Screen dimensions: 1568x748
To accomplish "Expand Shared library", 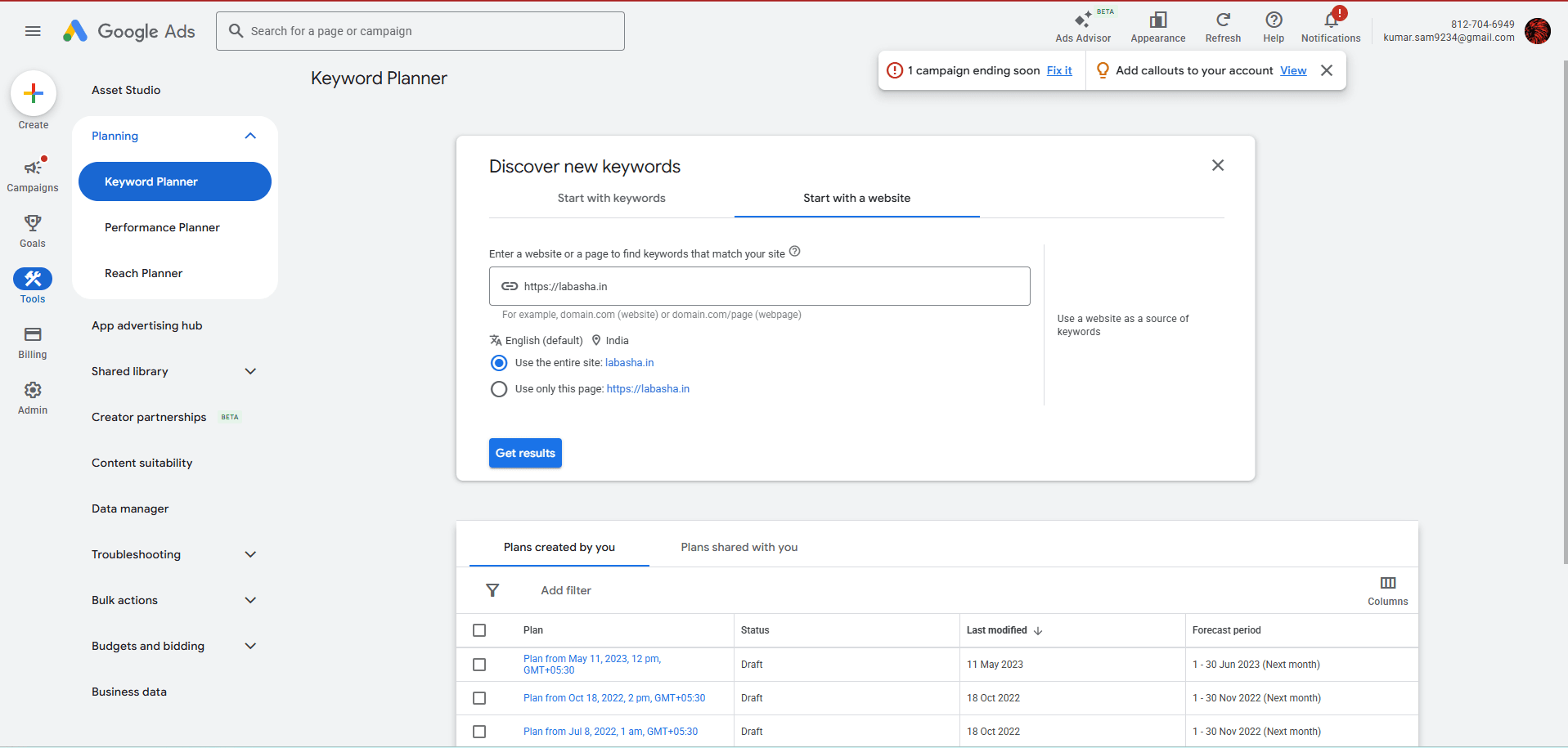I will pyautogui.click(x=250, y=370).
